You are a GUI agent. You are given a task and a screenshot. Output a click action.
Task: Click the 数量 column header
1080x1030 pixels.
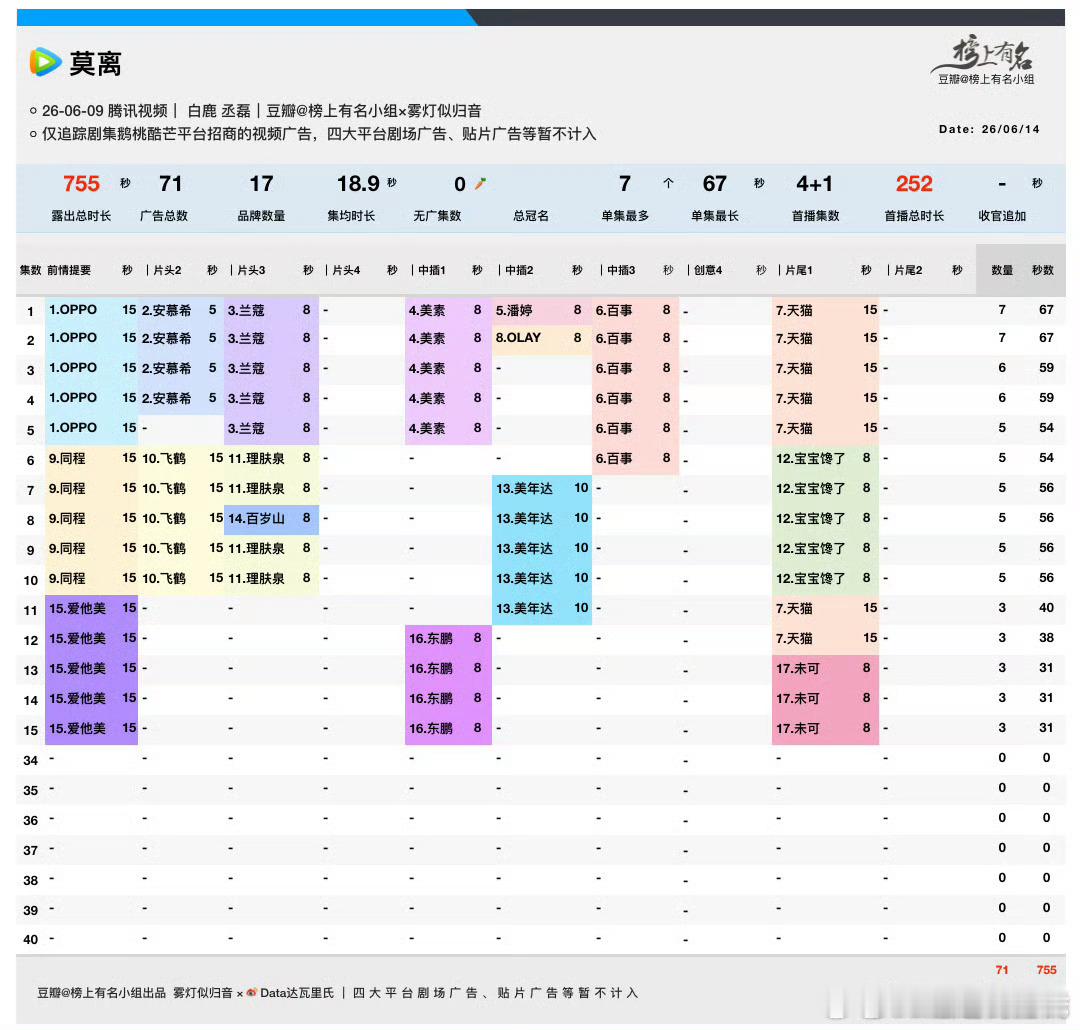click(x=1002, y=270)
